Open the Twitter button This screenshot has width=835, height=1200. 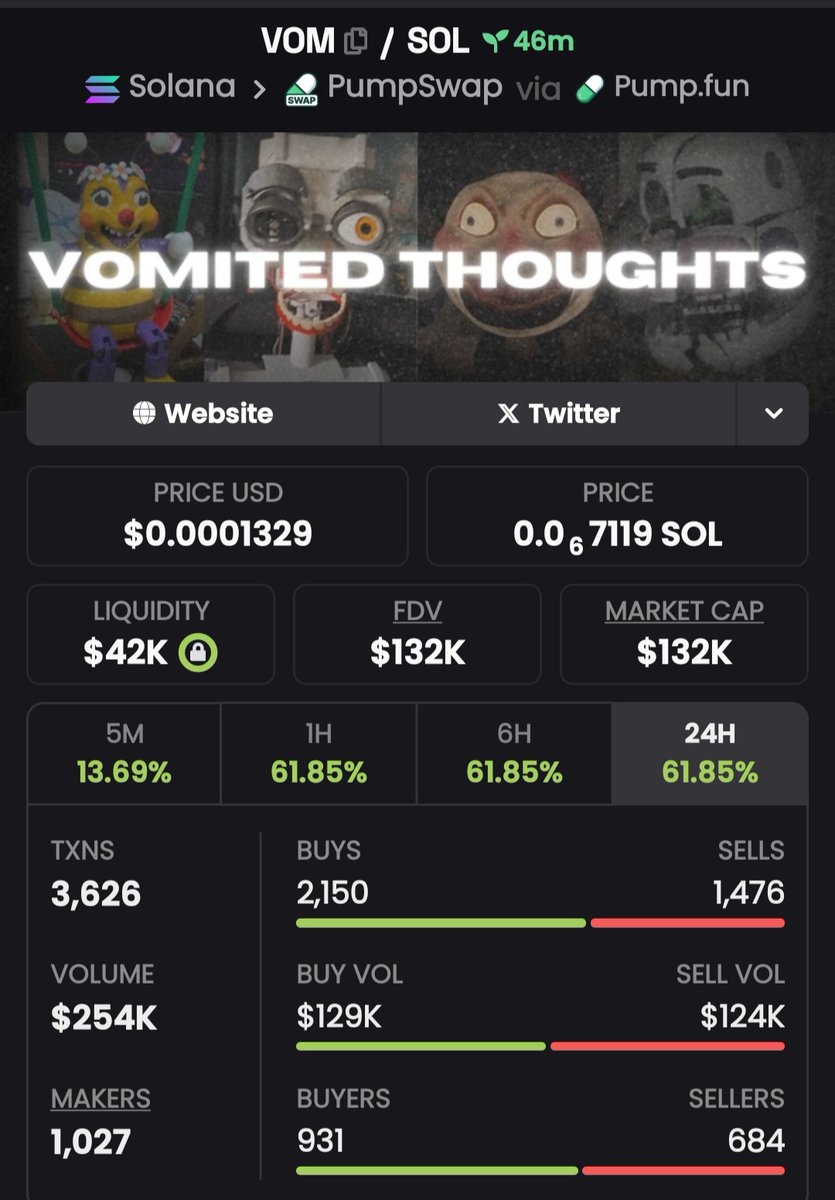pyautogui.click(x=559, y=413)
